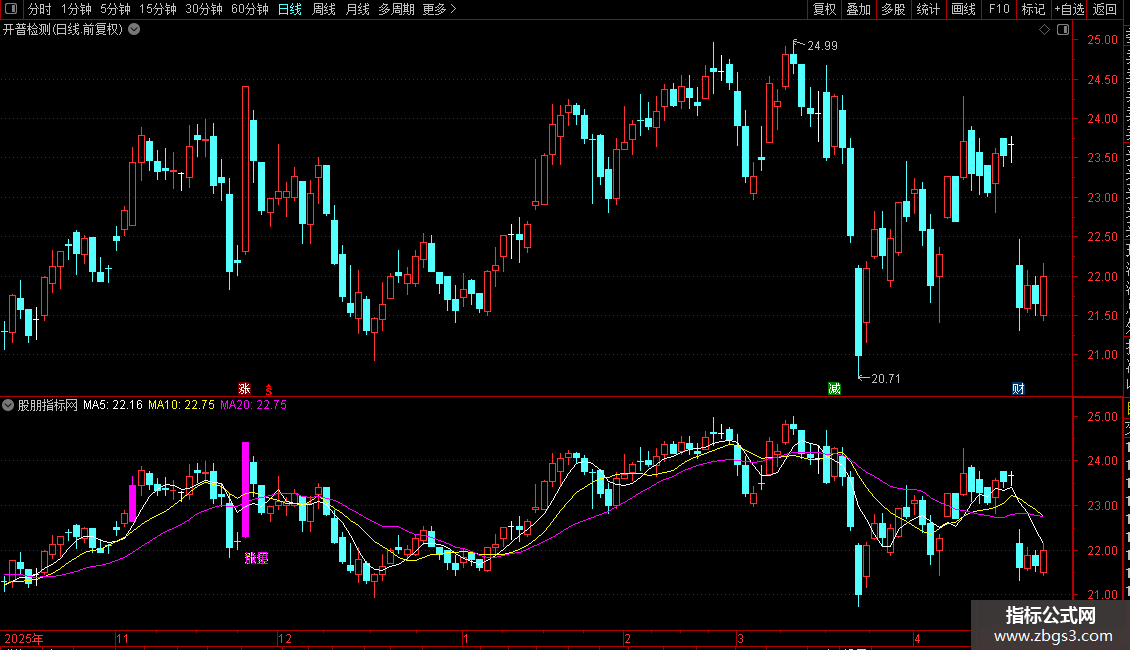Toggle the right side panel icon
The image size is (1130, 650).
coord(1063,30)
